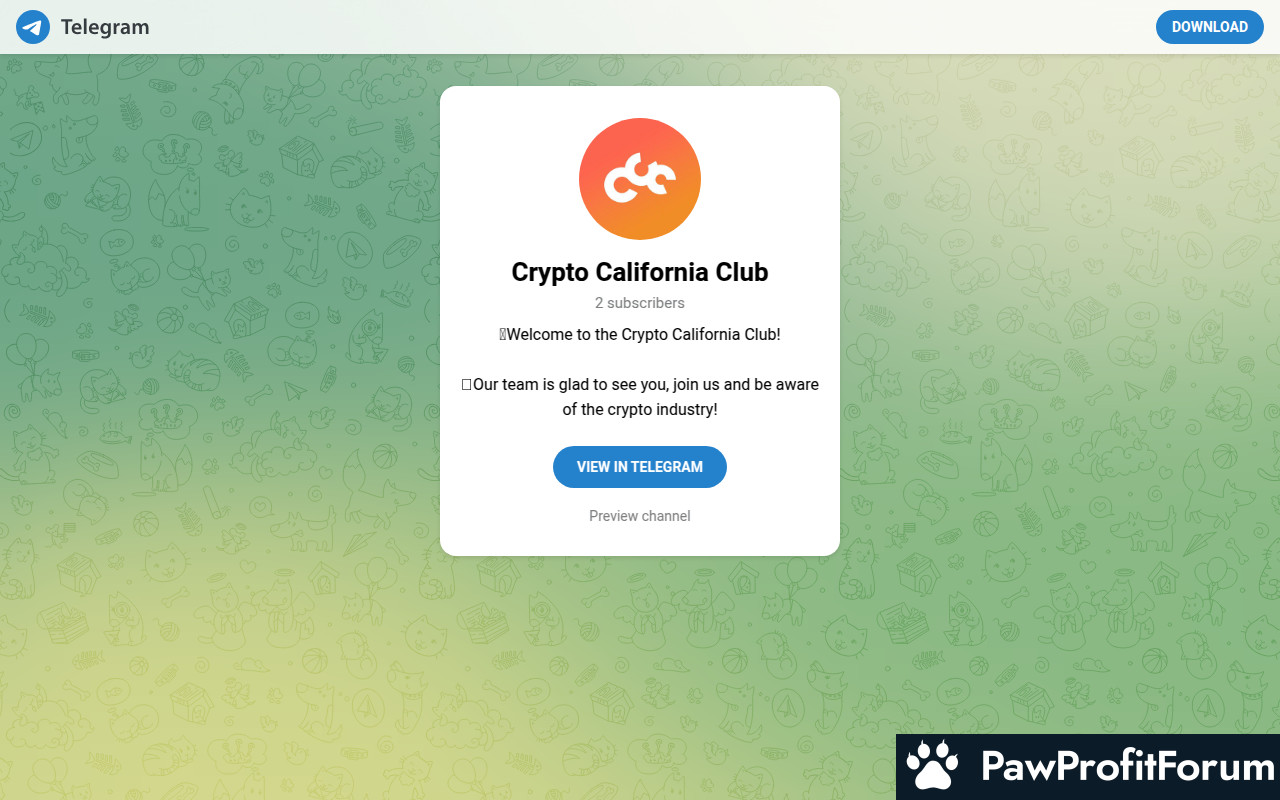Click empty header bar space beside DOWNLOAD
Image resolution: width=1280 pixels, height=800 pixels.
click(650, 27)
